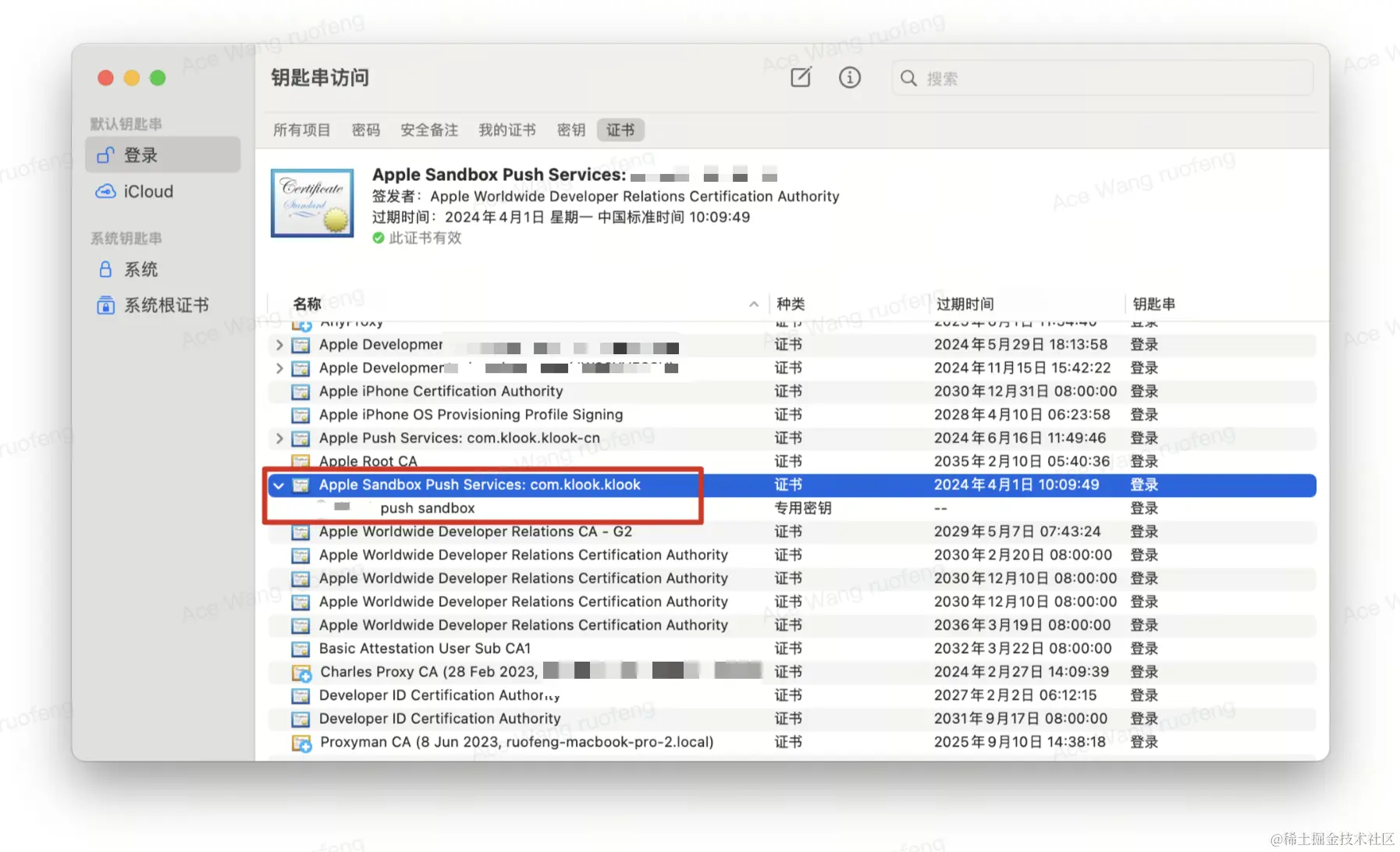This screenshot has width=1400, height=852.
Task: Open the info button in toolbar
Action: tap(849, 77)
